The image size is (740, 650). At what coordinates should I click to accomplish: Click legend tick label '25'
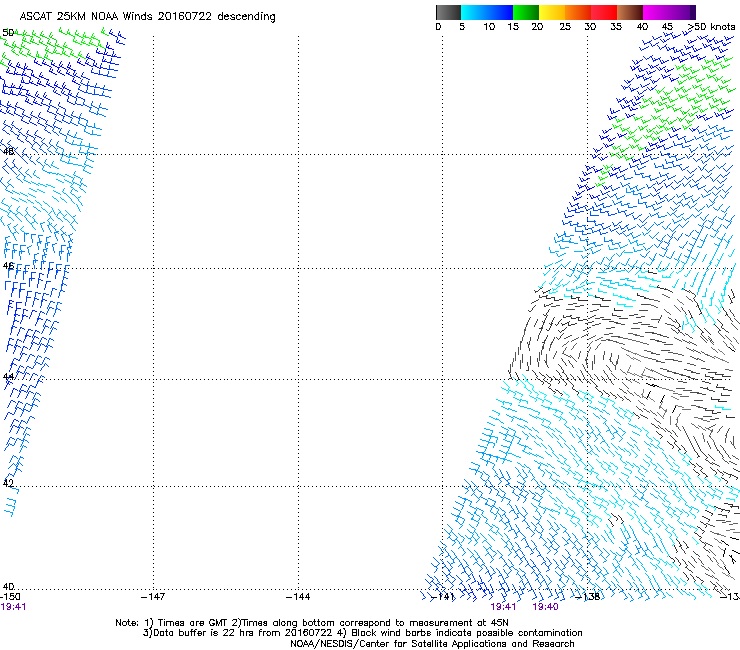click(565, 27)
